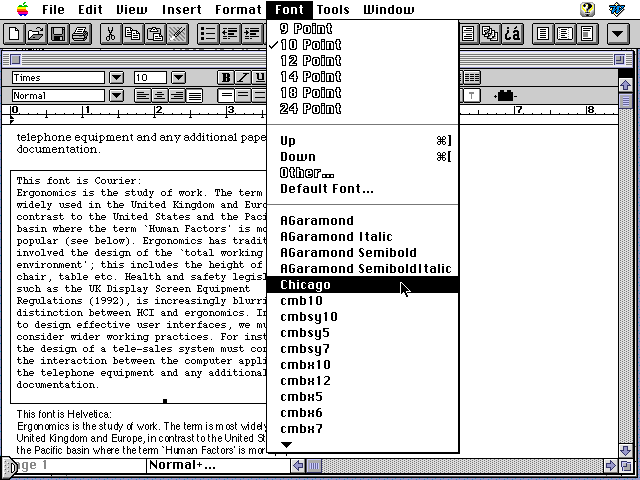
Task: Open the View menu
Action: [x=132, y=9]
